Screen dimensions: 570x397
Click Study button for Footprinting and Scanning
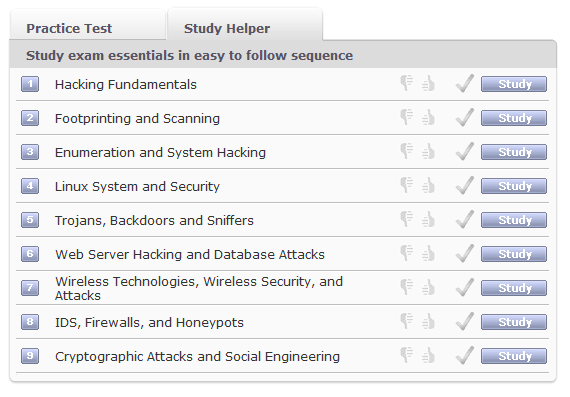[514, 118]
